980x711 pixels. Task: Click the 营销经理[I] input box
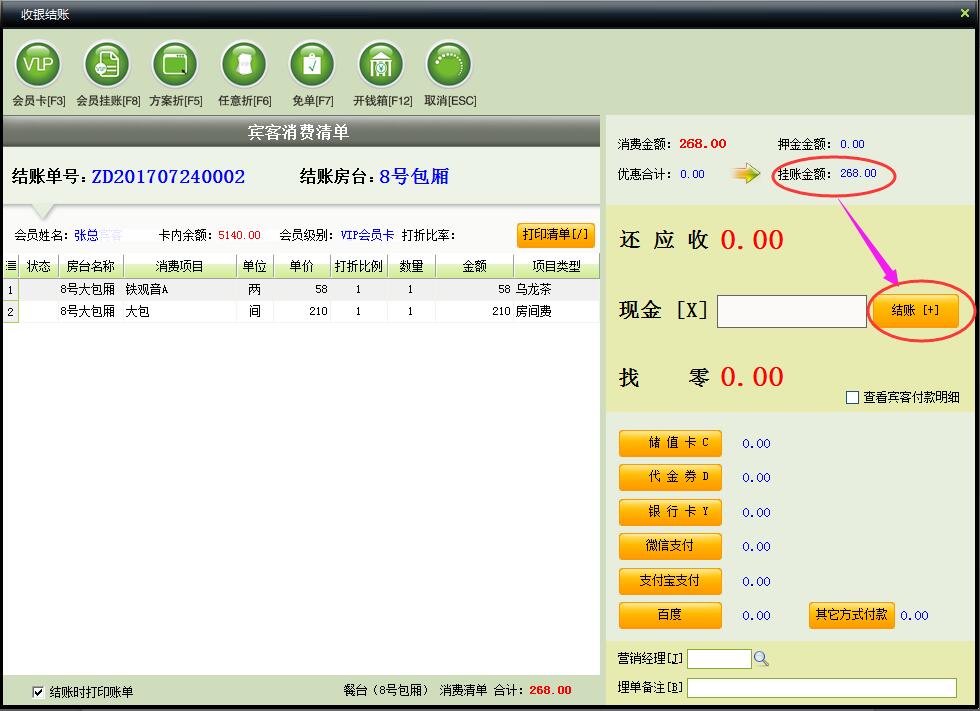[719, 659]
